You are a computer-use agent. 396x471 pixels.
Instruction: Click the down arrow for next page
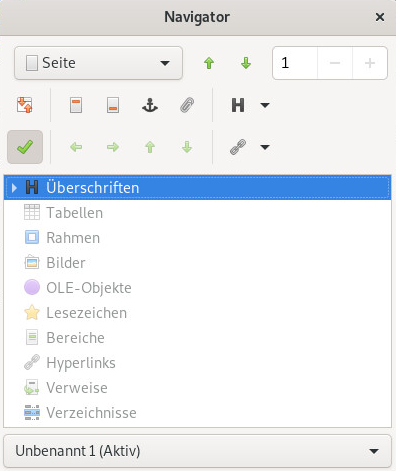246,63
